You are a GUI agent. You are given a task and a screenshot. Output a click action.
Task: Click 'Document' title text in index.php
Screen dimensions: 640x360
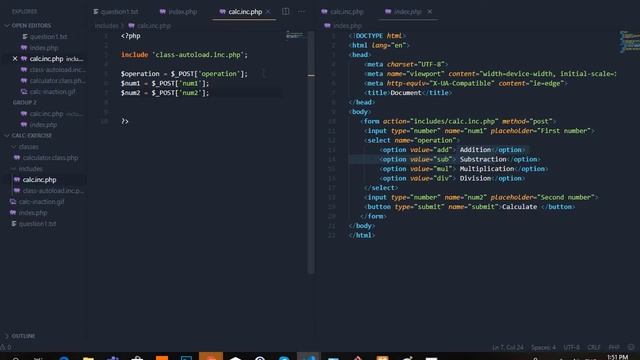pos(405,93)
